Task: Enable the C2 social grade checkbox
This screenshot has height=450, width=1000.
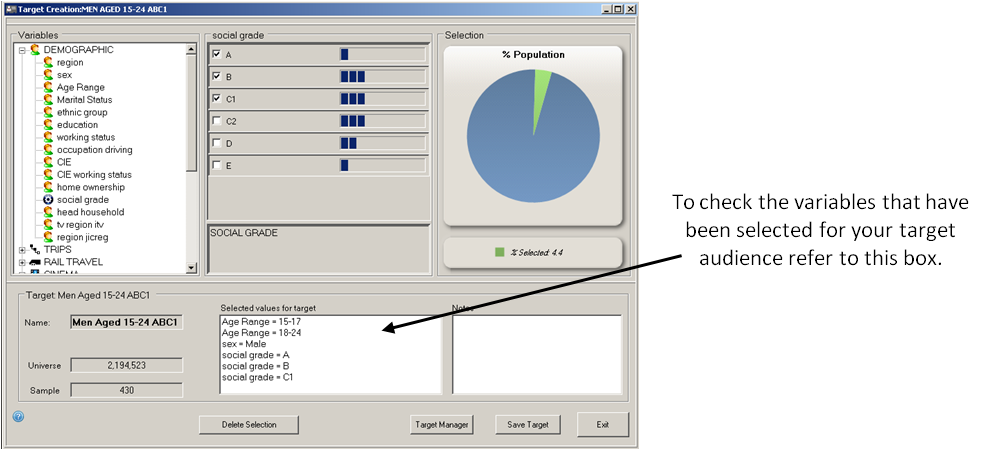Action: 216,121
